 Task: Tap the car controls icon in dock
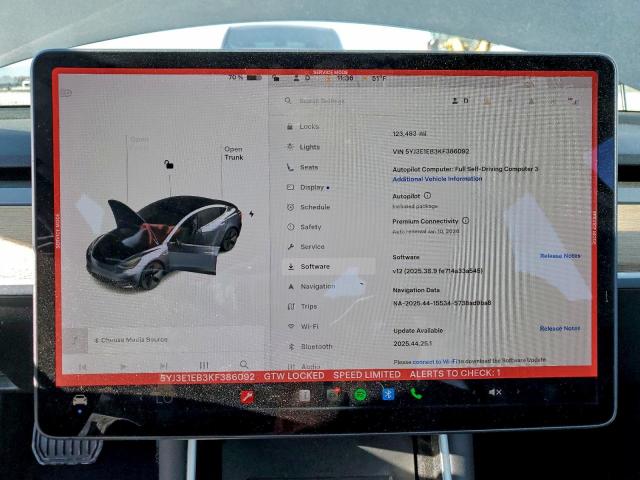coord(80,400)
